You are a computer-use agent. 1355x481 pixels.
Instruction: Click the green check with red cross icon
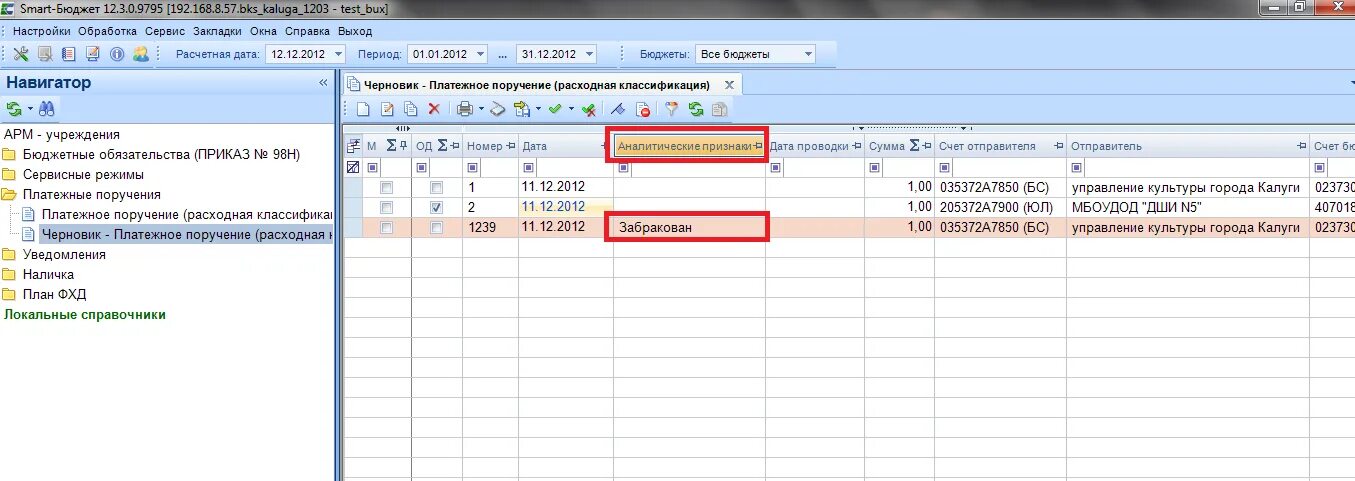point(589,109)
